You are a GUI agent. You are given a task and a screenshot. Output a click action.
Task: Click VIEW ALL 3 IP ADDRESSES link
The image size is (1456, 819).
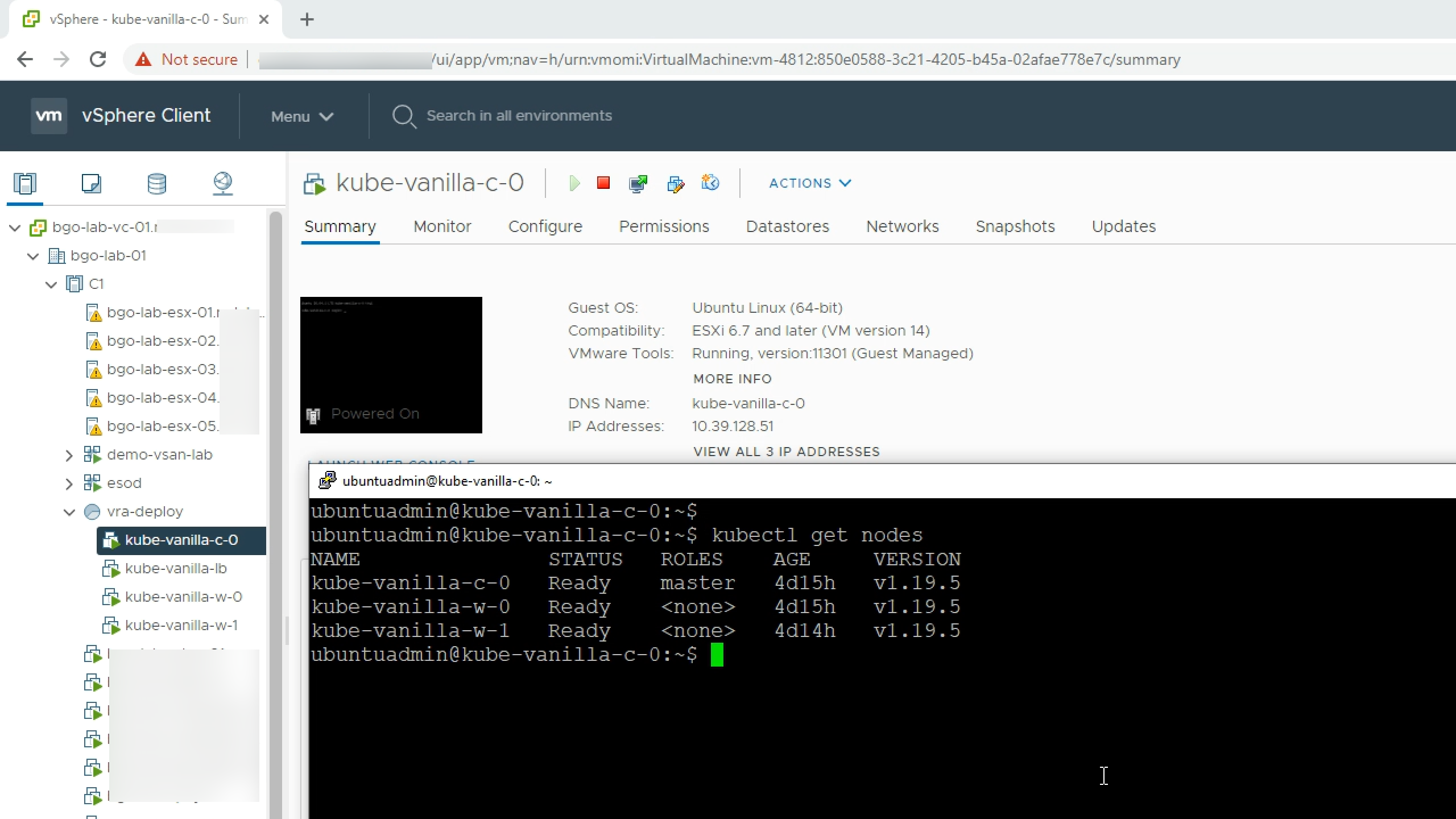click(x=787, y=452)
